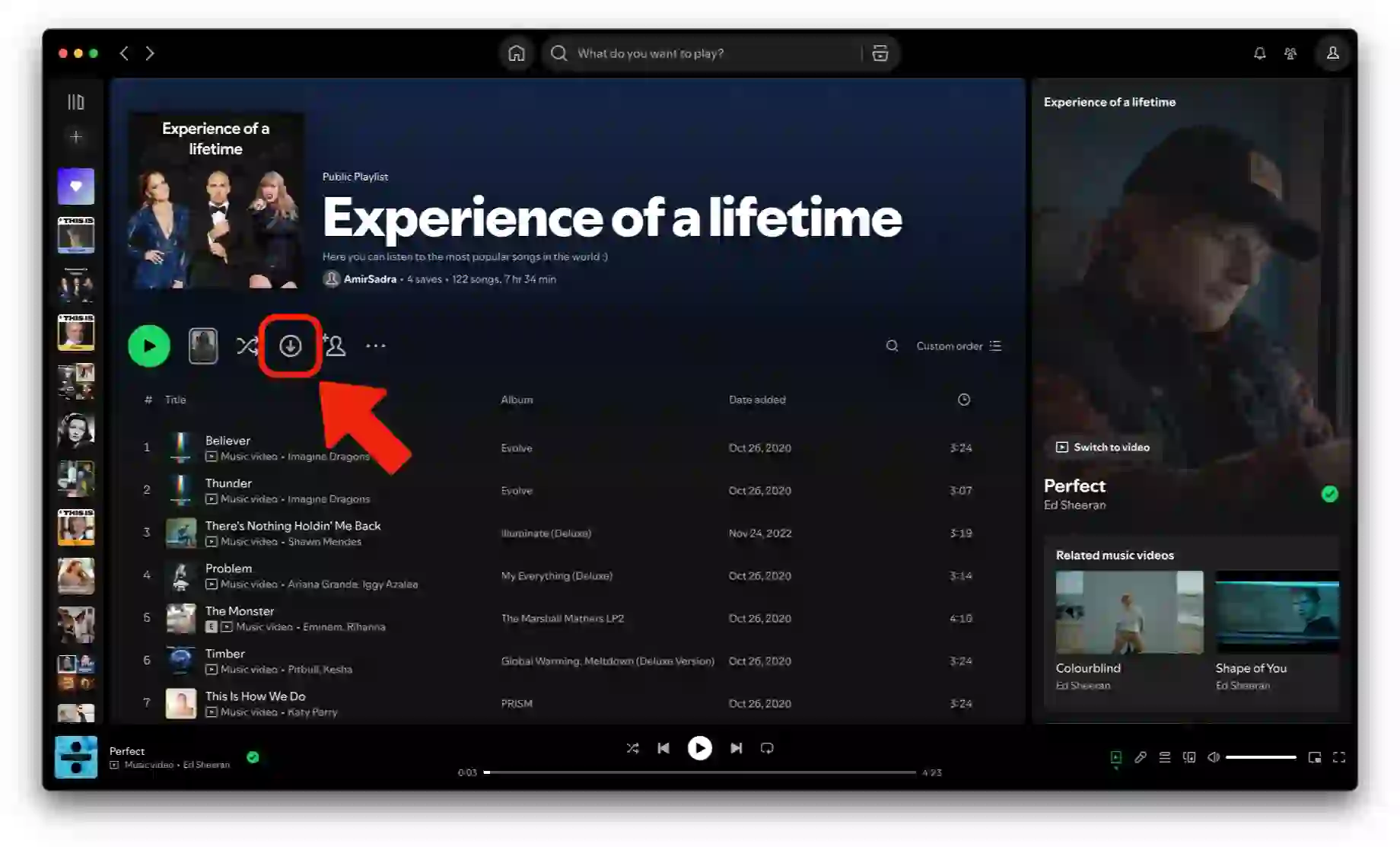Skip to previous track

tap(663, 748)
